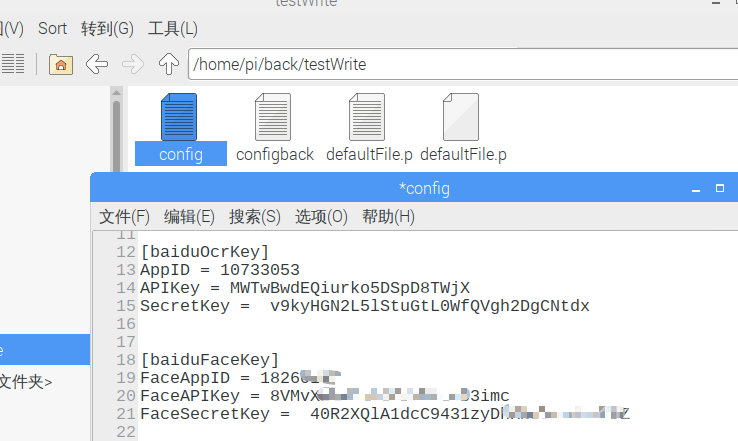
Task: Click the home folder toolbar icon
Action: [x=61, y=65]
